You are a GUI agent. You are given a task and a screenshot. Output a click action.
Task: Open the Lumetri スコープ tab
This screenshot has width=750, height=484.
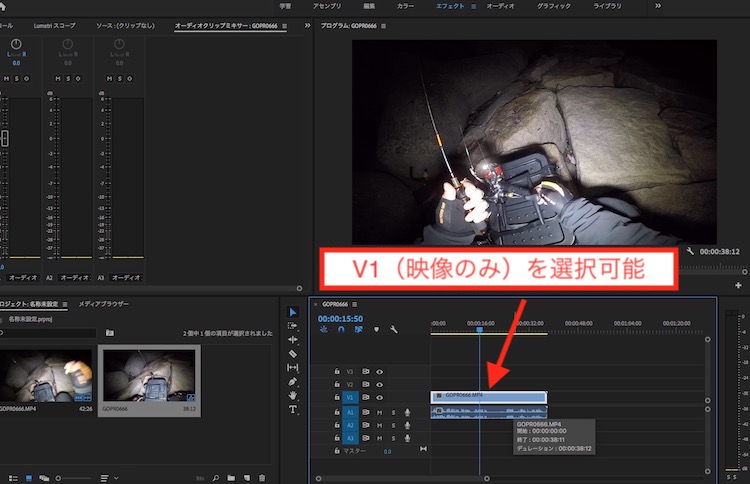pos(55,25)
